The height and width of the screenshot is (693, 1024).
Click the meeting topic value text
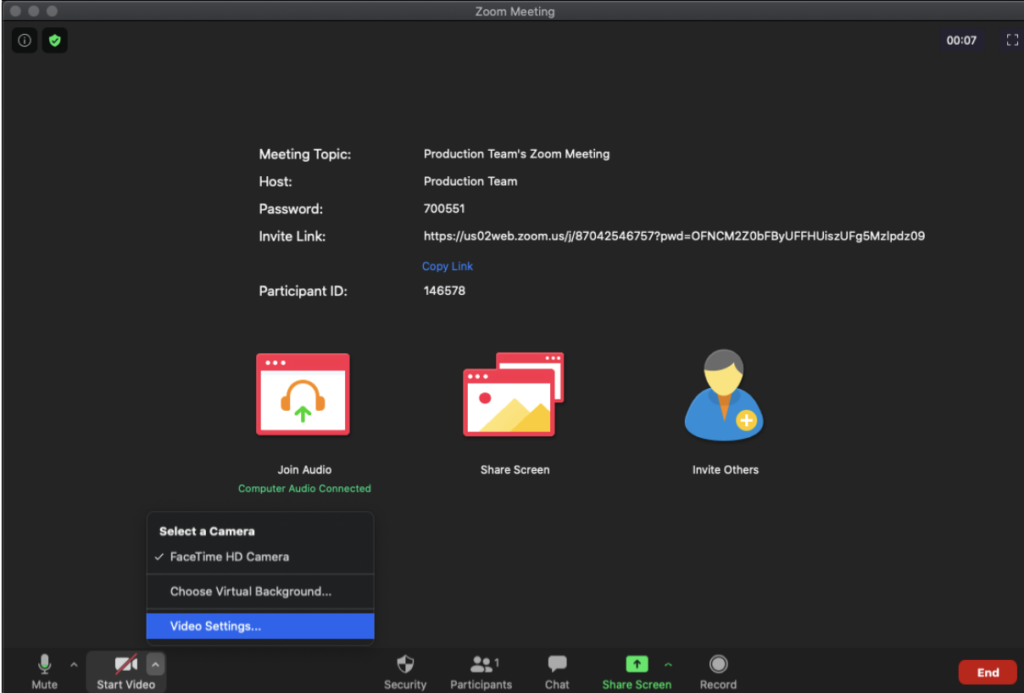pyautogui.click(x=517, y=154)
